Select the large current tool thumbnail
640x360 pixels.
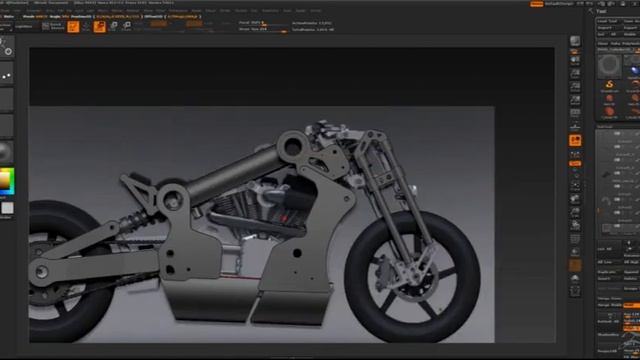609,66
